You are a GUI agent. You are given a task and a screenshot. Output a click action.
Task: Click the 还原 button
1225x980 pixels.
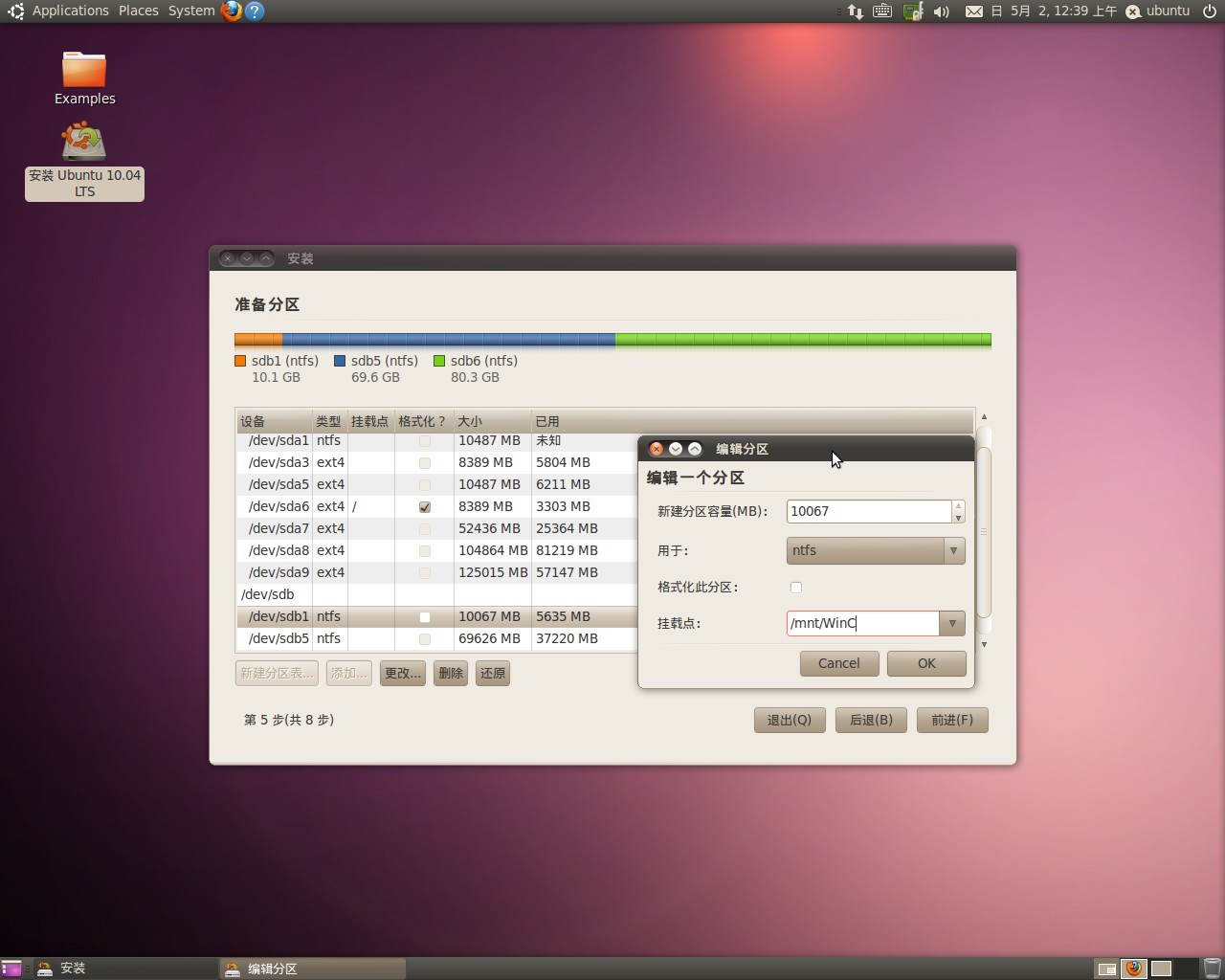pyautogui.click(x=493, y=673)
